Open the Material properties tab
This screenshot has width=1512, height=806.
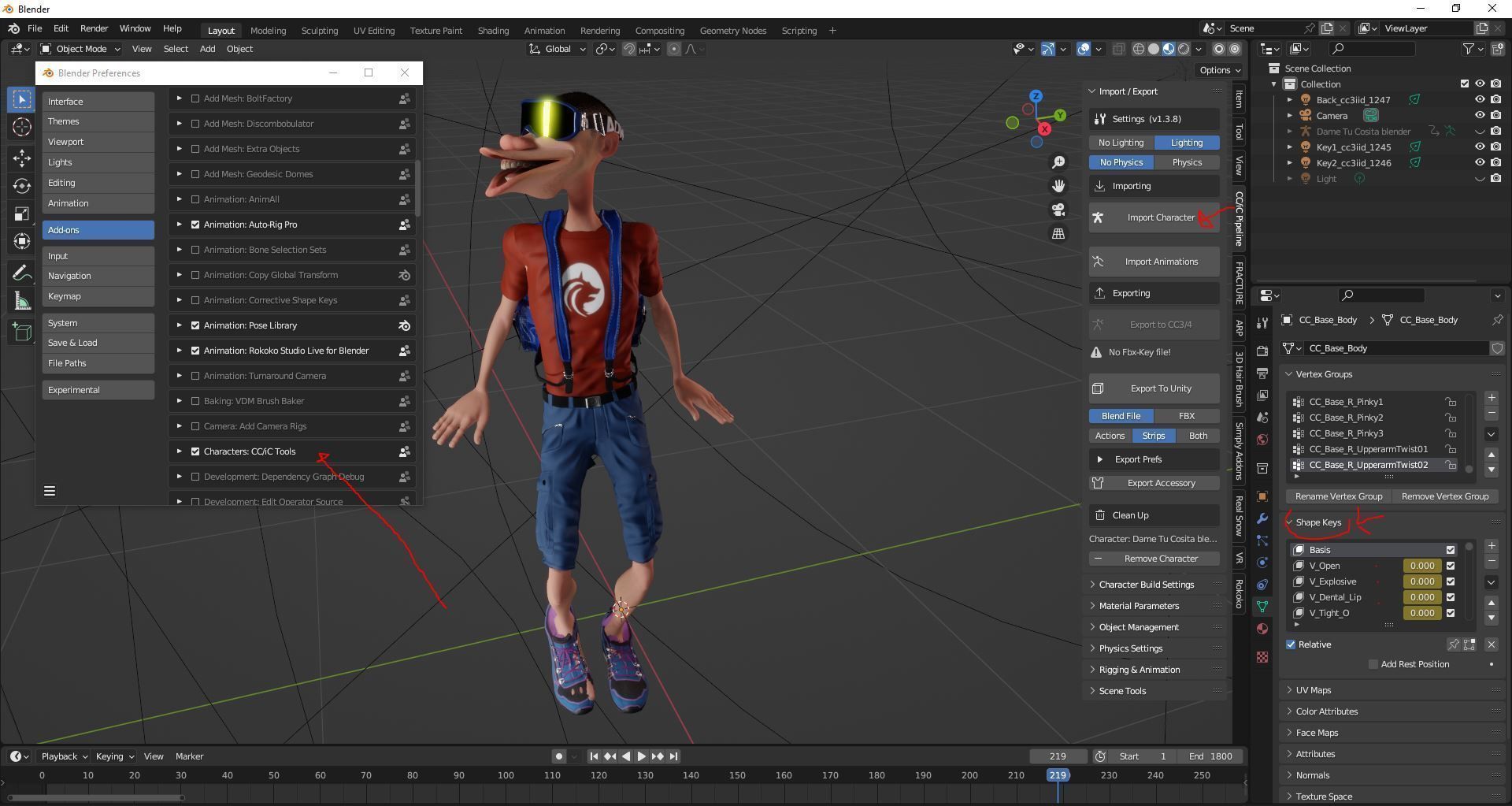1262,629
